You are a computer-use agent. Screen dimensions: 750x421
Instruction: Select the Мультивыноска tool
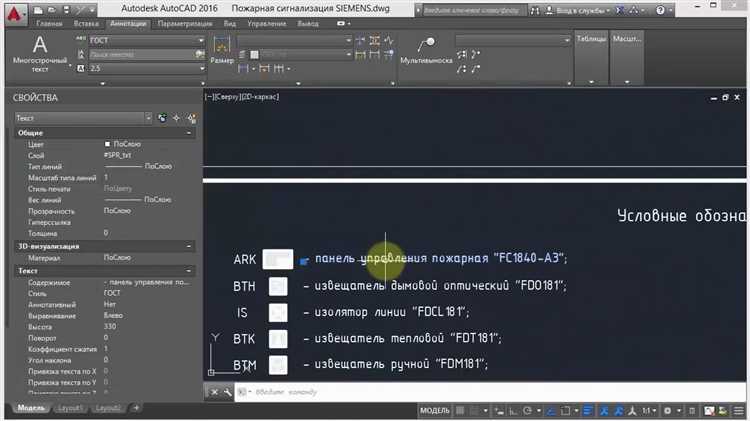pyautogui.click(x=426, y=51)
